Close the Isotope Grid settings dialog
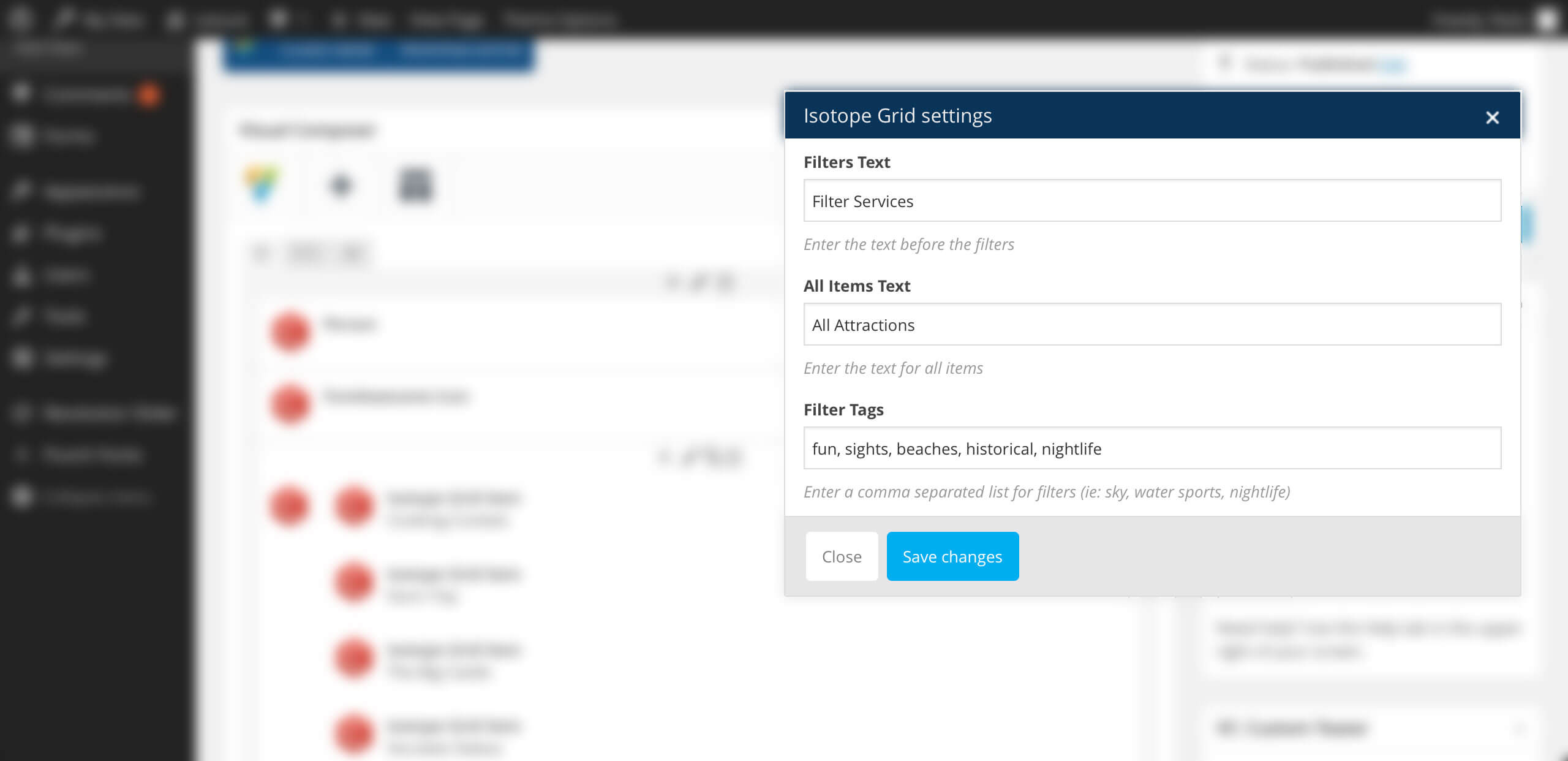Viewport: 1568px width, 761px height. coord(1492,117)
